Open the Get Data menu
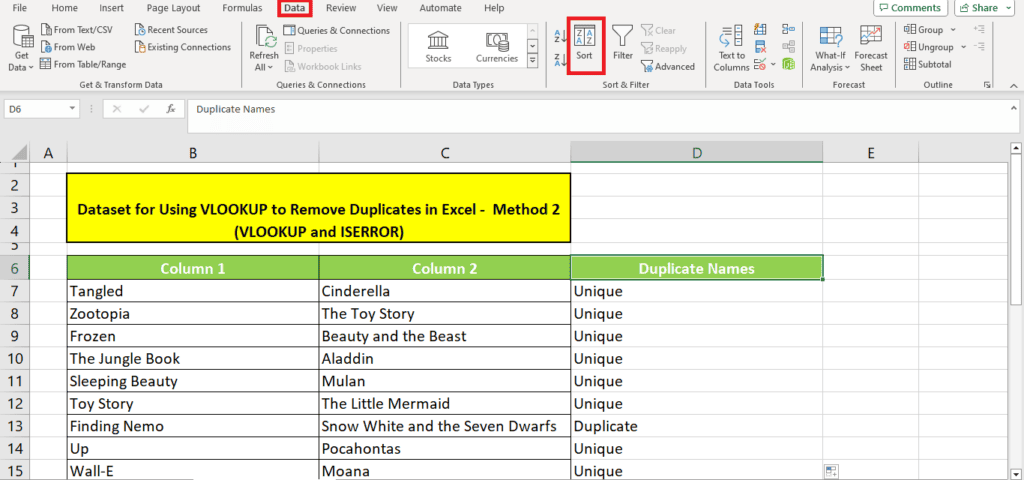The width and height of the screenshot is (1024, 480). point(23,48)
